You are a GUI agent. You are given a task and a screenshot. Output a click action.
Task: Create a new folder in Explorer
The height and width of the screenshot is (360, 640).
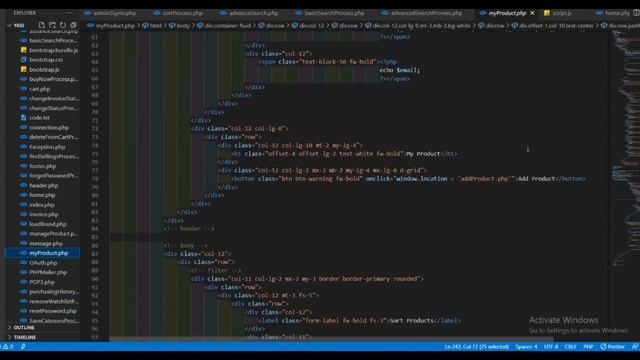tap(52, 25)
